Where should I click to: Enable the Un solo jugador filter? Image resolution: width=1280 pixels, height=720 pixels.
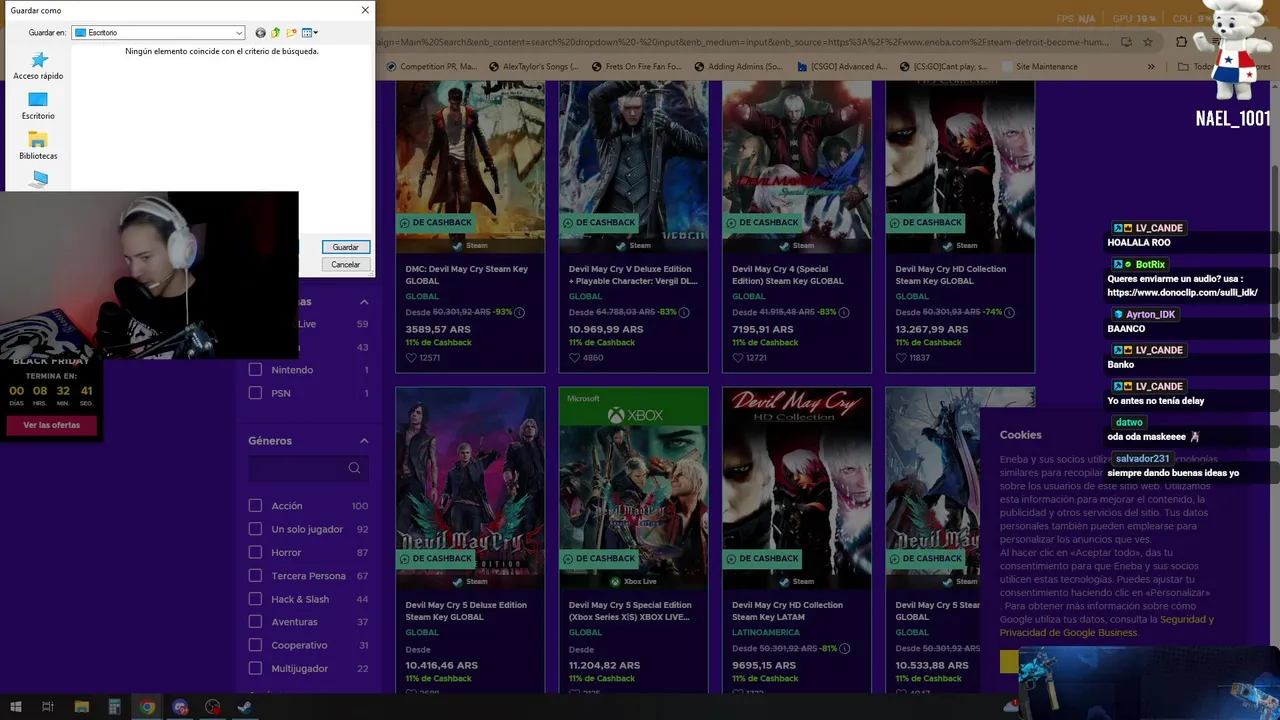pos(255,529)
